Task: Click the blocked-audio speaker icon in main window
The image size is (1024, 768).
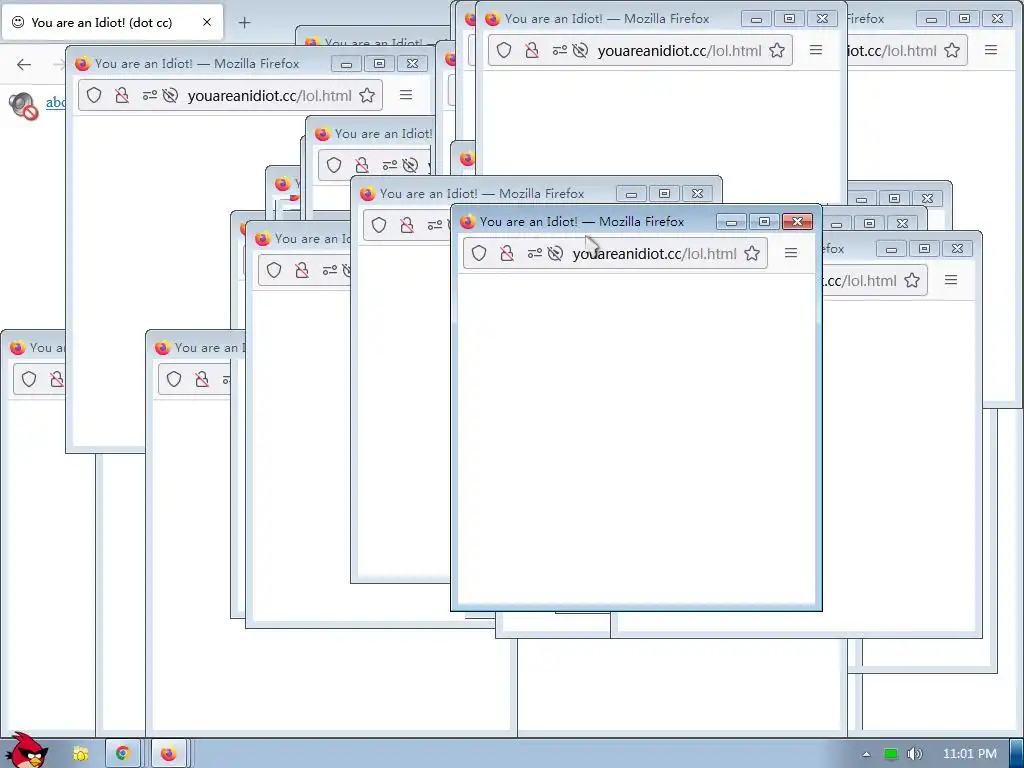Action: point(24,106)
